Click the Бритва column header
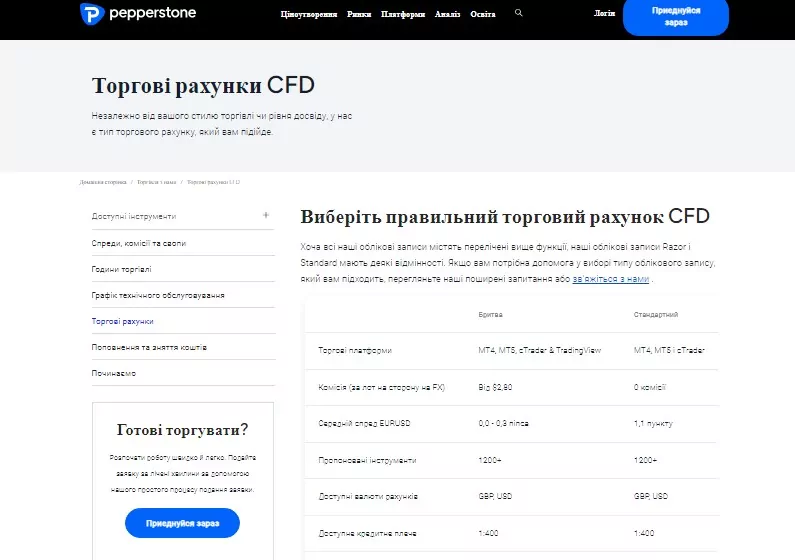 click(490, 315)
